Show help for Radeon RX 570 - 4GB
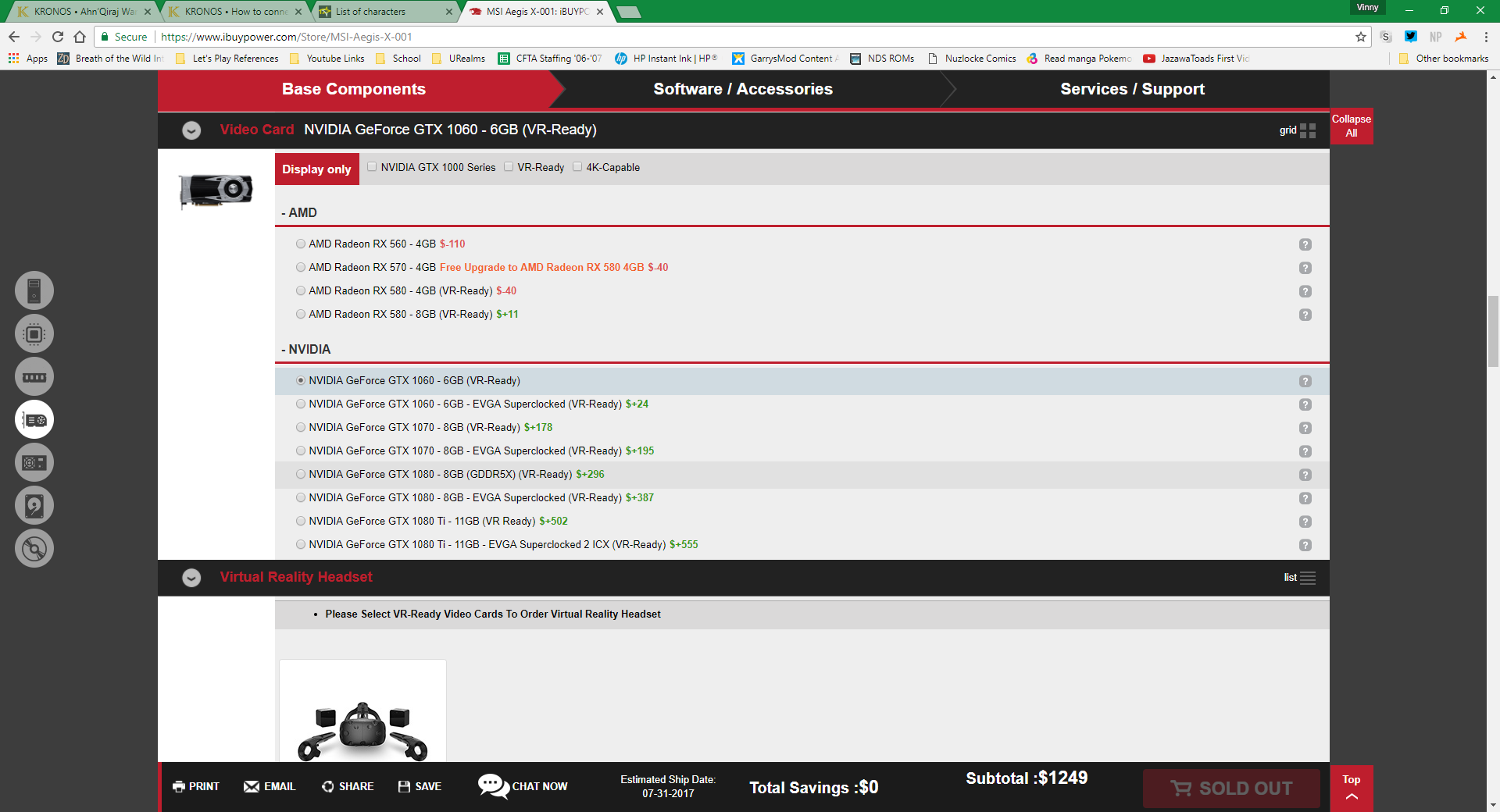Image resolution: width=1500 pixels, height=812 pixels. [1305, 268]
